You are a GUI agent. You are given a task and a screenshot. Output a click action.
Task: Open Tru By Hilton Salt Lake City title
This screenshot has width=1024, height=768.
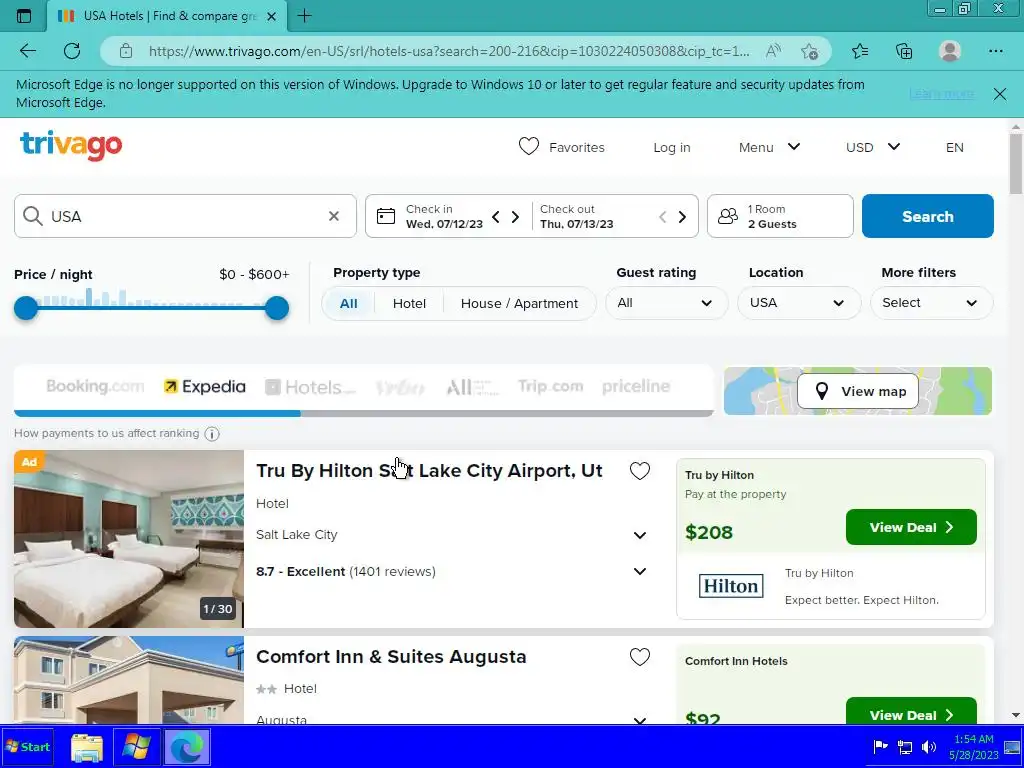(x=429, y=471)
